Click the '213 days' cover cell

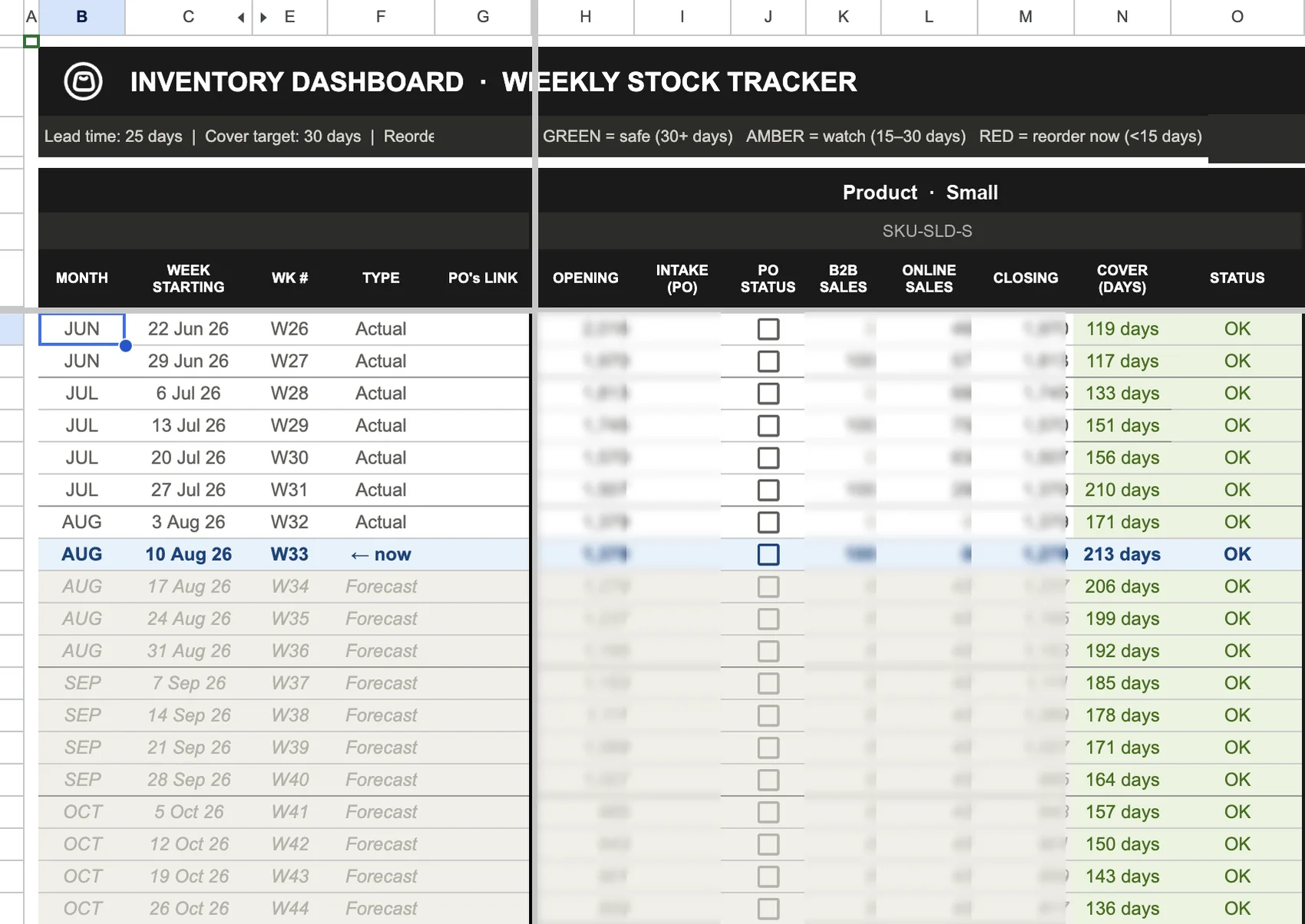tap(1122, 555)
